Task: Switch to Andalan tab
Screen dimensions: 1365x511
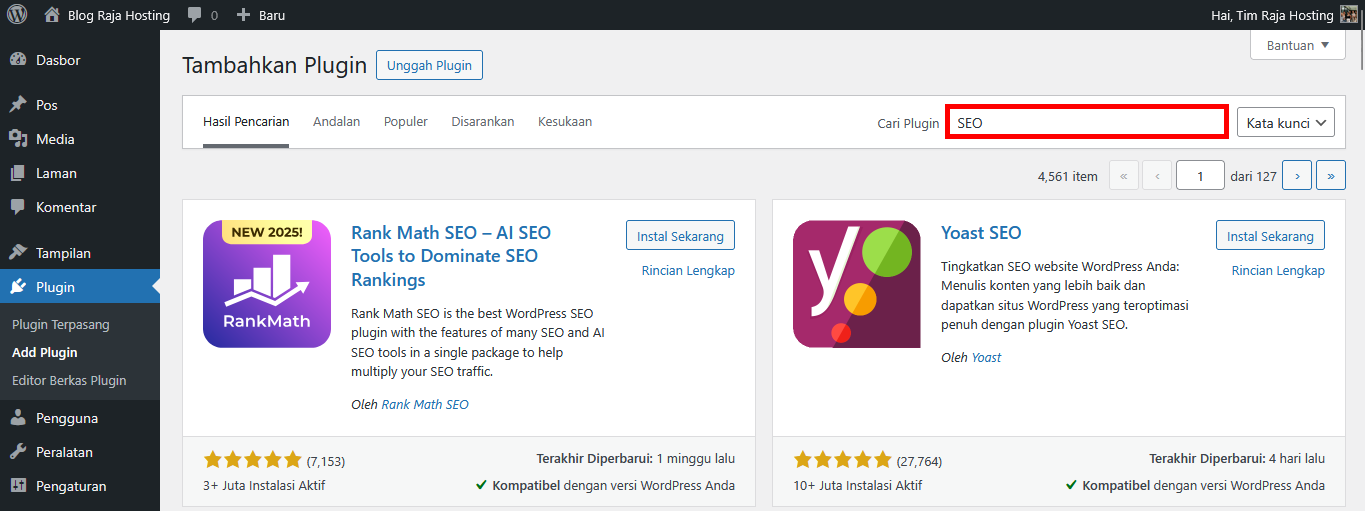Action: [336, 122]
